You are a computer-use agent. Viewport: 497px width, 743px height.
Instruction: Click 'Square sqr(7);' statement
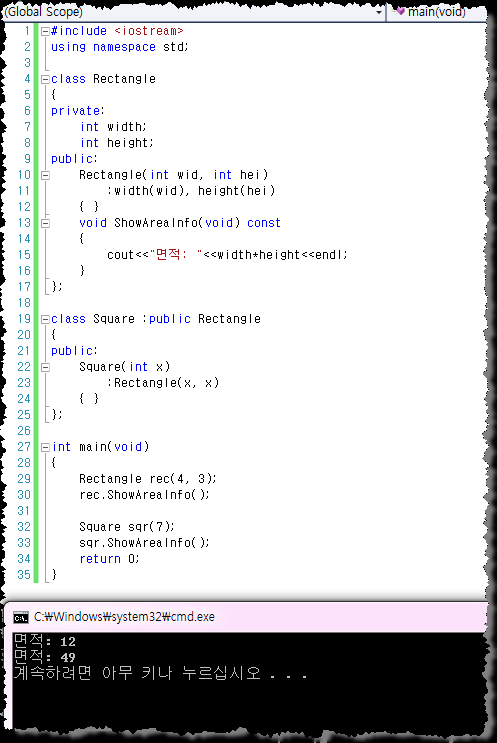click(127, 527)
